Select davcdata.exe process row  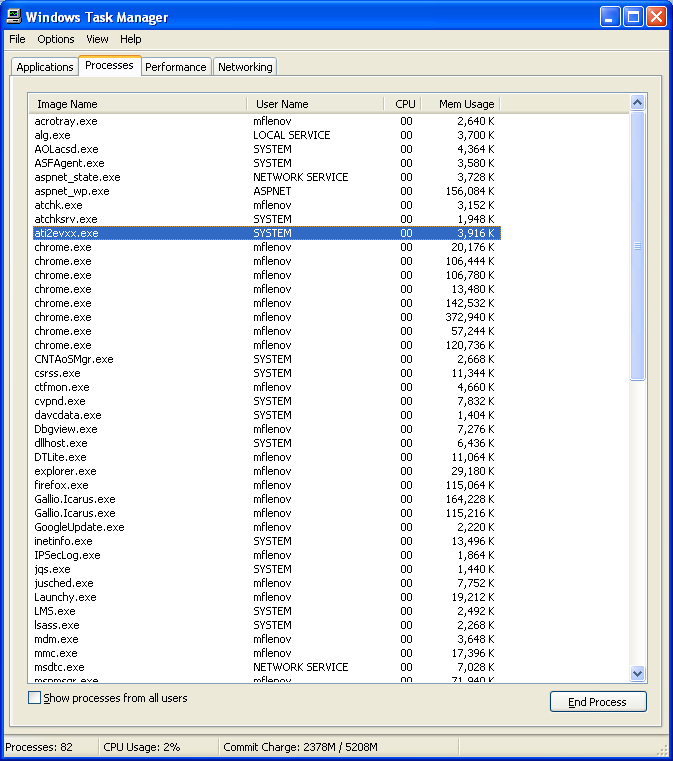(266, 415)
